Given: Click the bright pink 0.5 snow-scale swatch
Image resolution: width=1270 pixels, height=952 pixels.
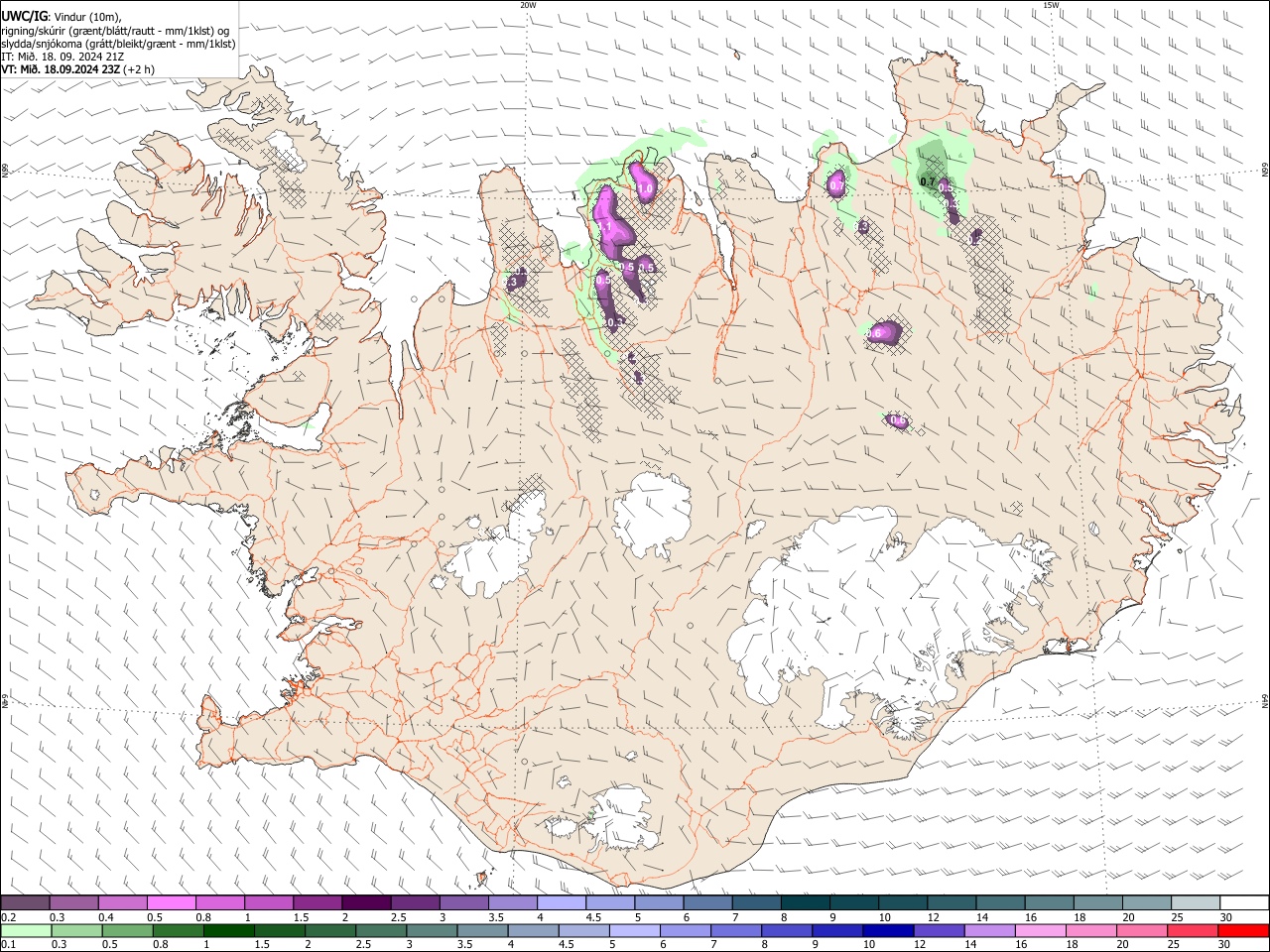Looking at the screenshot, I should 171,902.
